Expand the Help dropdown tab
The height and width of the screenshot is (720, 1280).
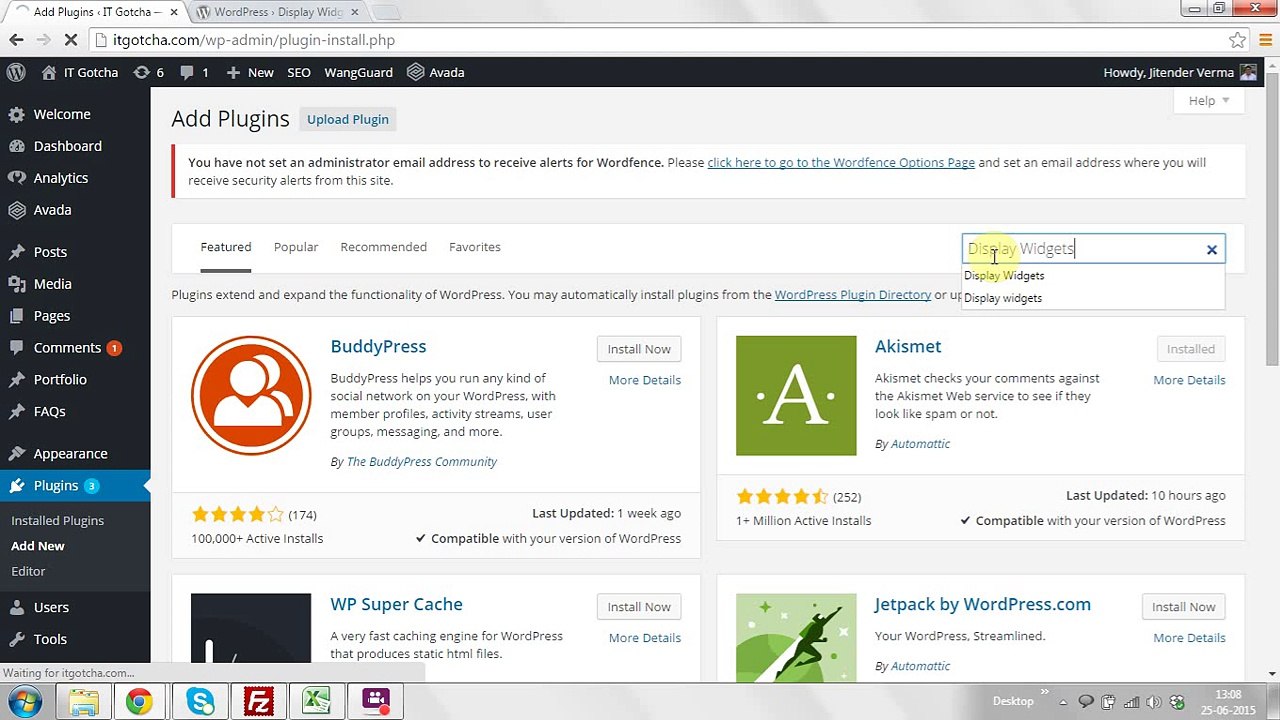click(x=1209, y=101)
